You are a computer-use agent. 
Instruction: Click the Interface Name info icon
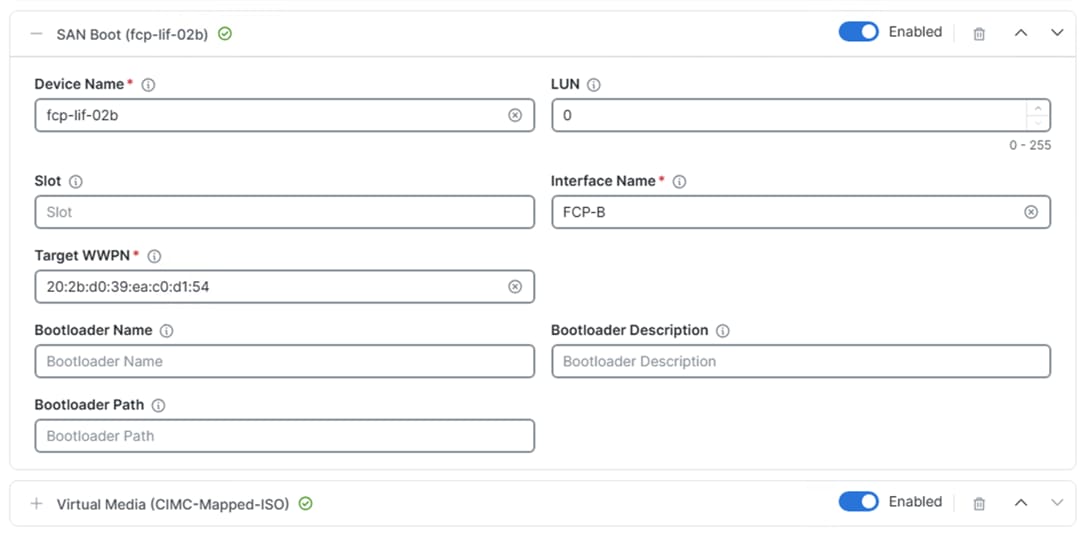(680, 181)
